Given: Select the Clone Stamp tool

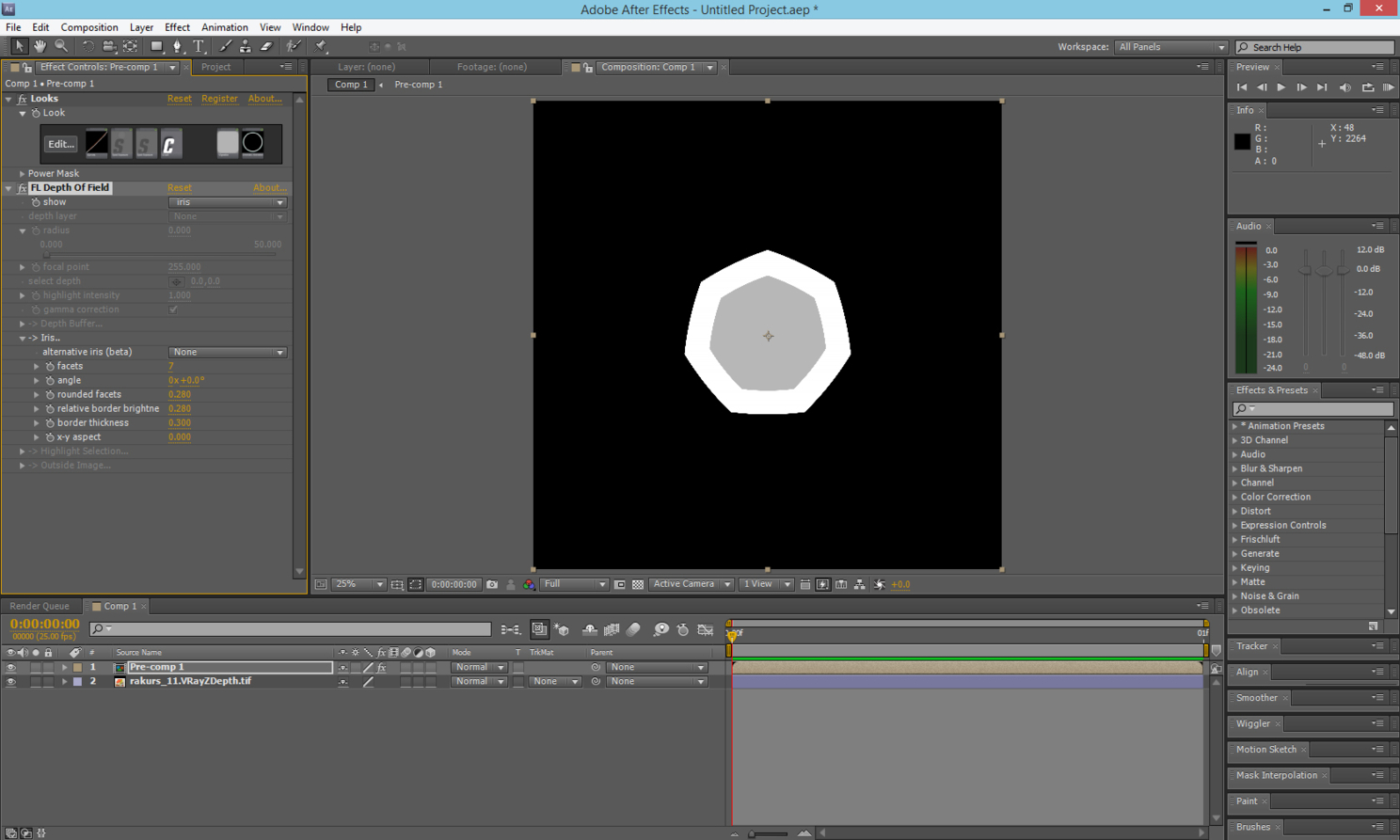Looking at the screenshot, I should click(245, 46).
